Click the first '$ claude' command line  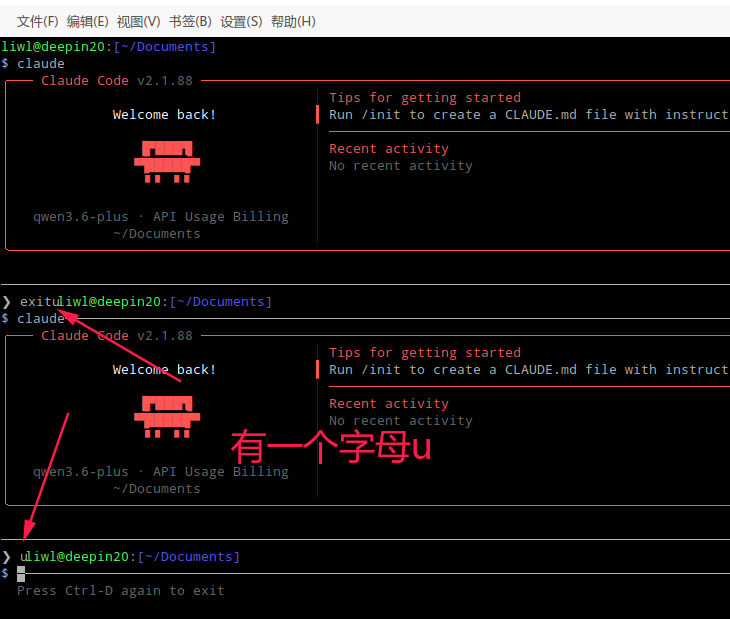33,63
